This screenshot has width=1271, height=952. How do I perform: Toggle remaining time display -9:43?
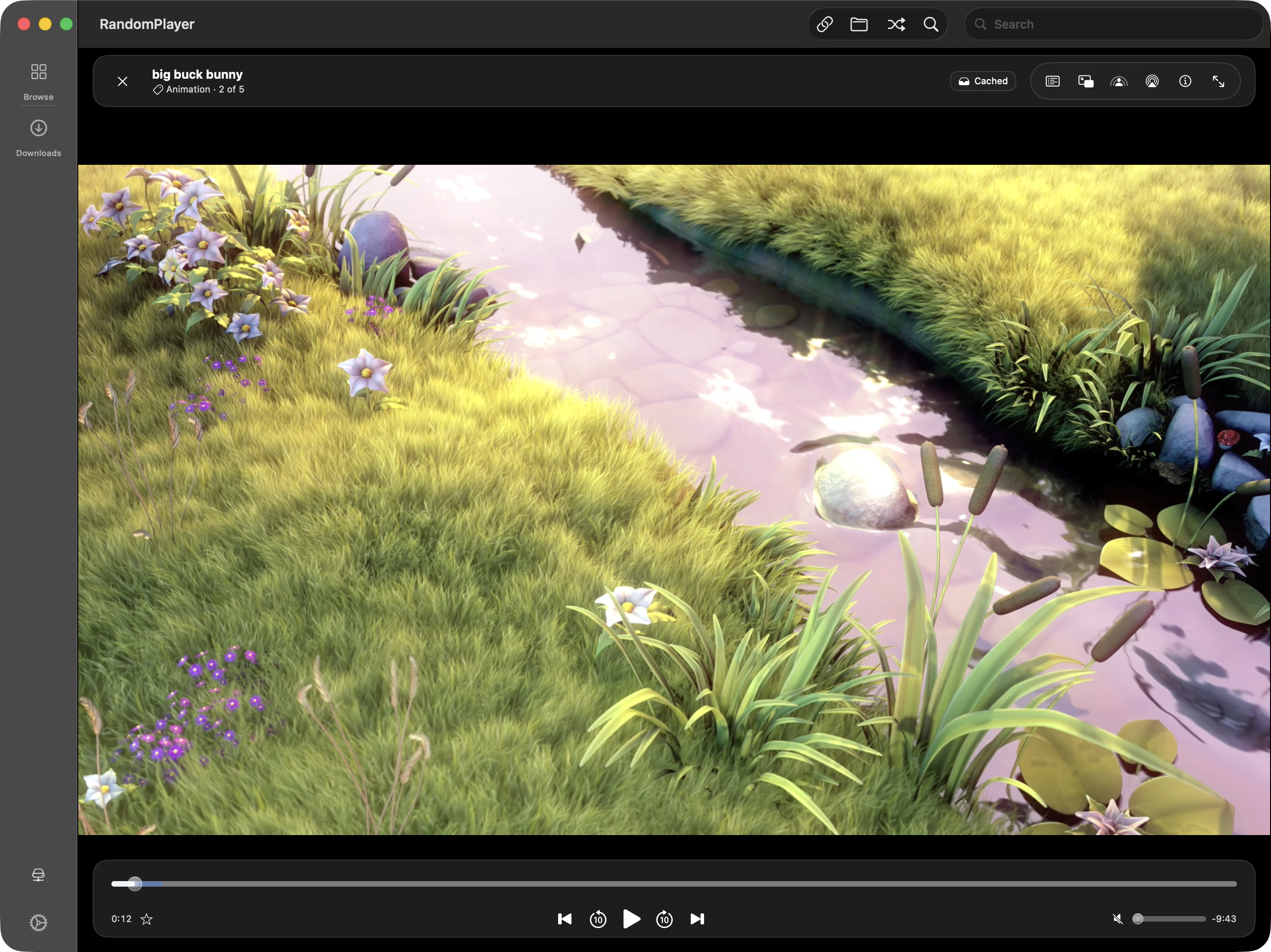tap(1224, 919)
